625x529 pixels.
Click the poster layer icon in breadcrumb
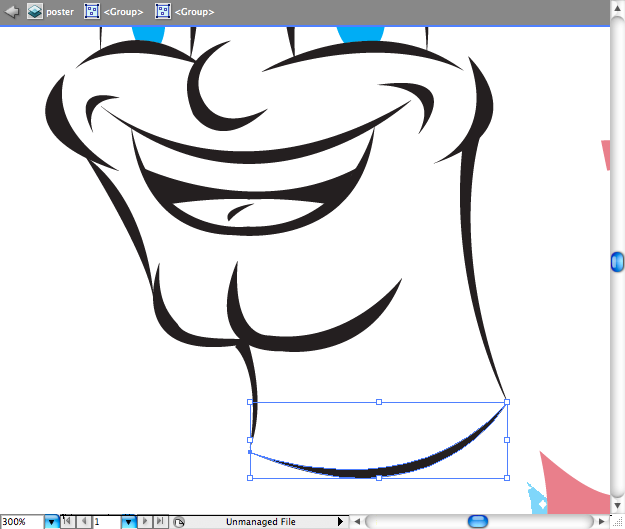tap(35, 12)
